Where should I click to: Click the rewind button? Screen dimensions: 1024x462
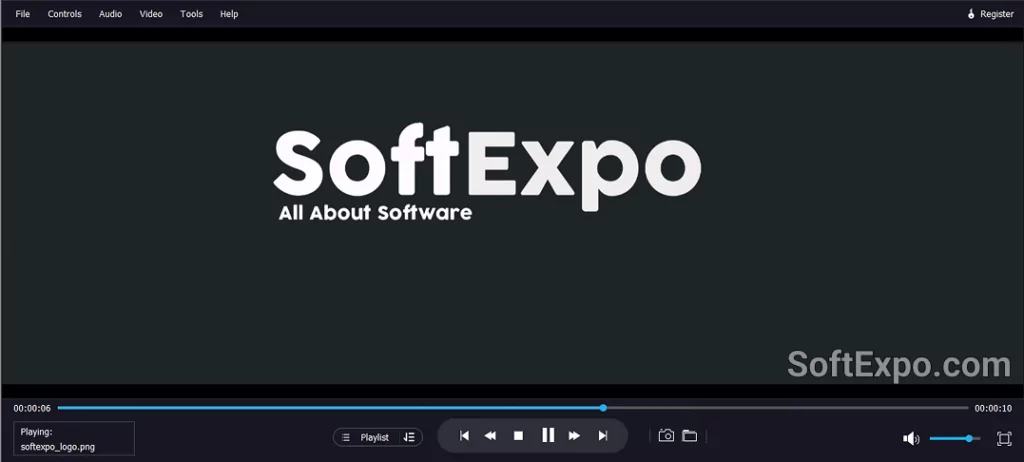tap(490, 436)
